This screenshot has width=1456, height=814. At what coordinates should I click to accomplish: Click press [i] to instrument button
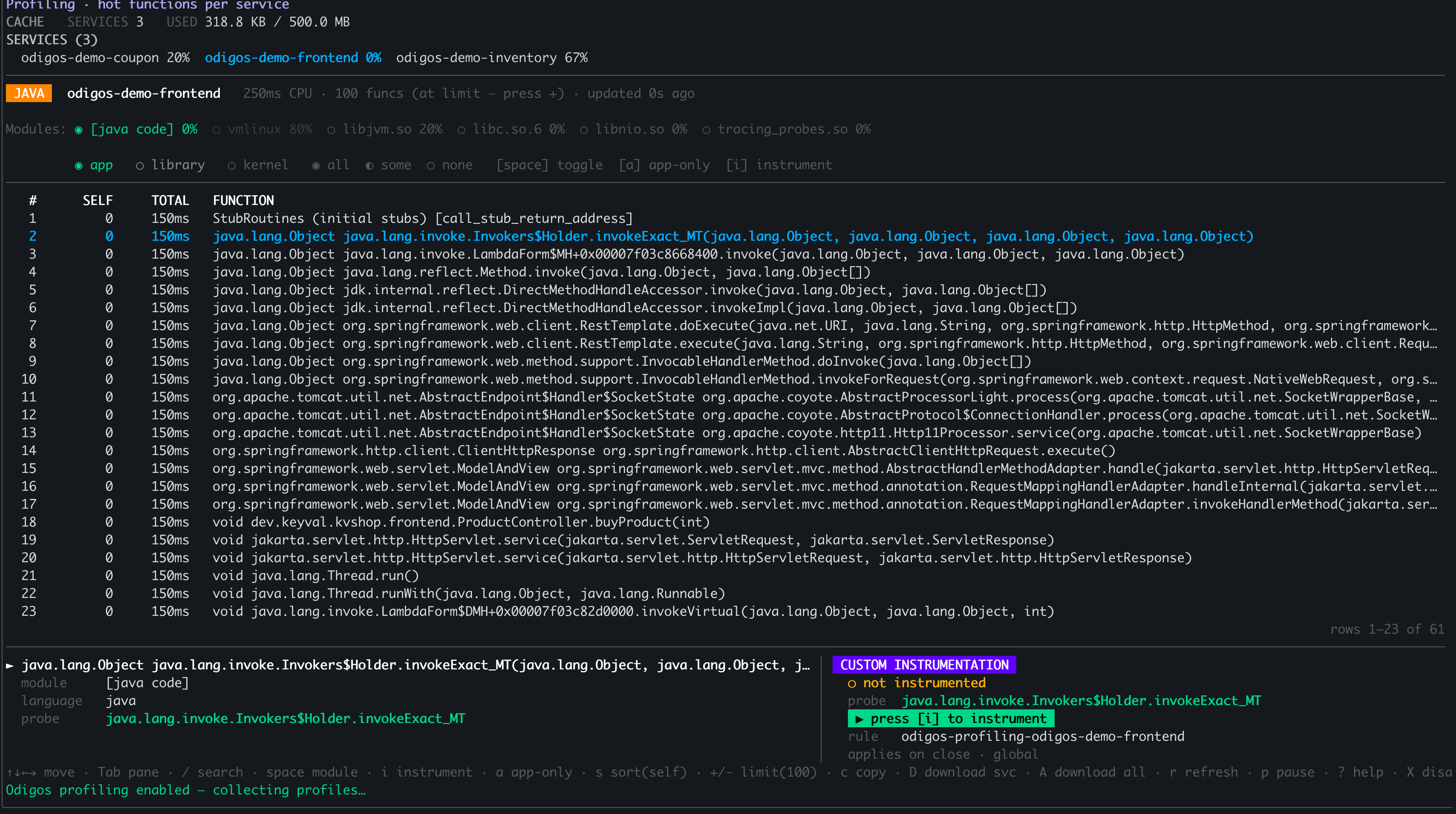(951, 719)
